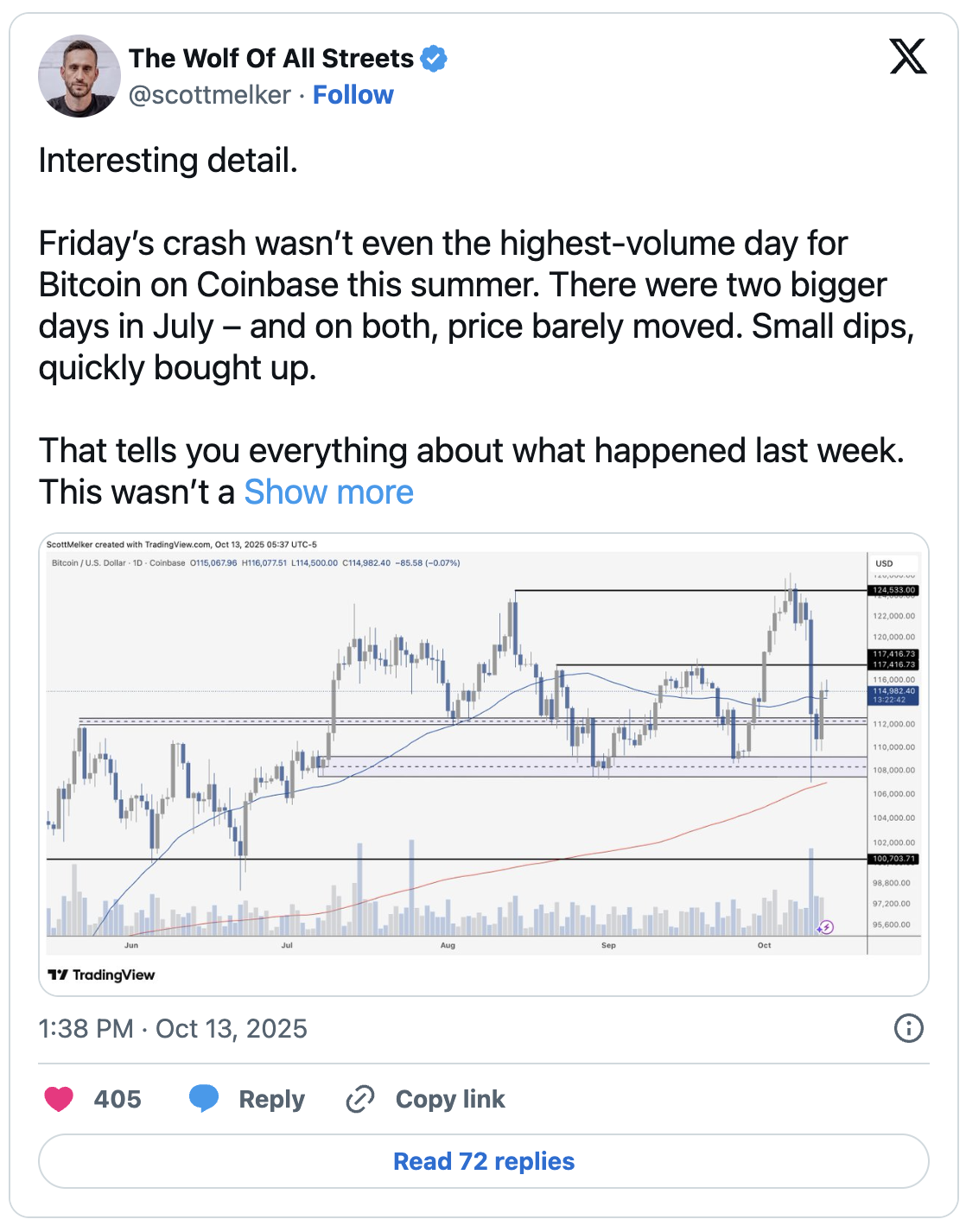Click the blue reply bubble icon
Viewport: 966px width, 1232px height.
click(204, 1099)
